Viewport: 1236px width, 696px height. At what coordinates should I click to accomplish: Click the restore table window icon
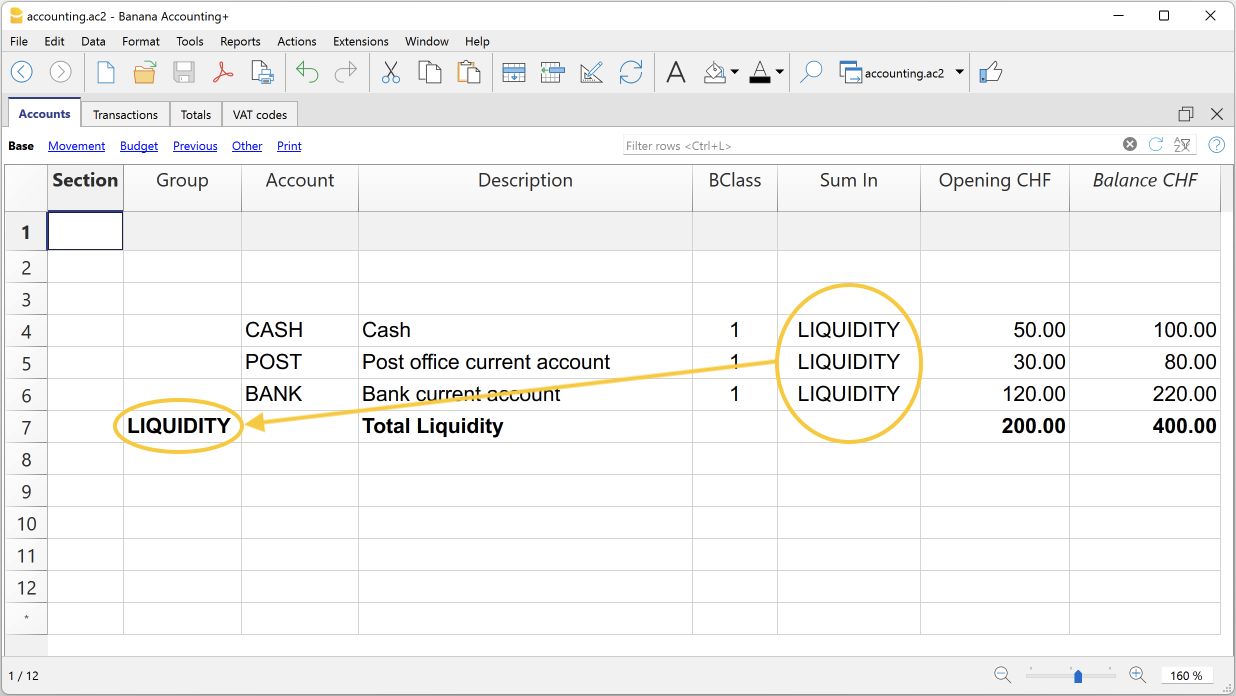pyautogui.click(x=1186, y=114)
